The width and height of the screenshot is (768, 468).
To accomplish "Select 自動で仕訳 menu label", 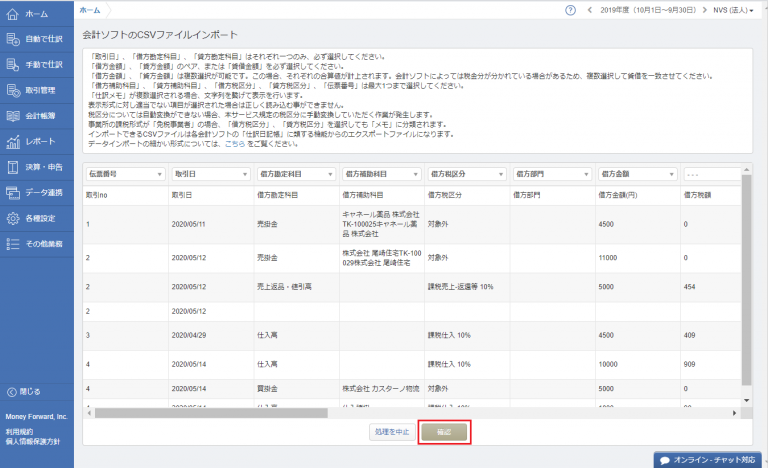I will pos(44,39).
